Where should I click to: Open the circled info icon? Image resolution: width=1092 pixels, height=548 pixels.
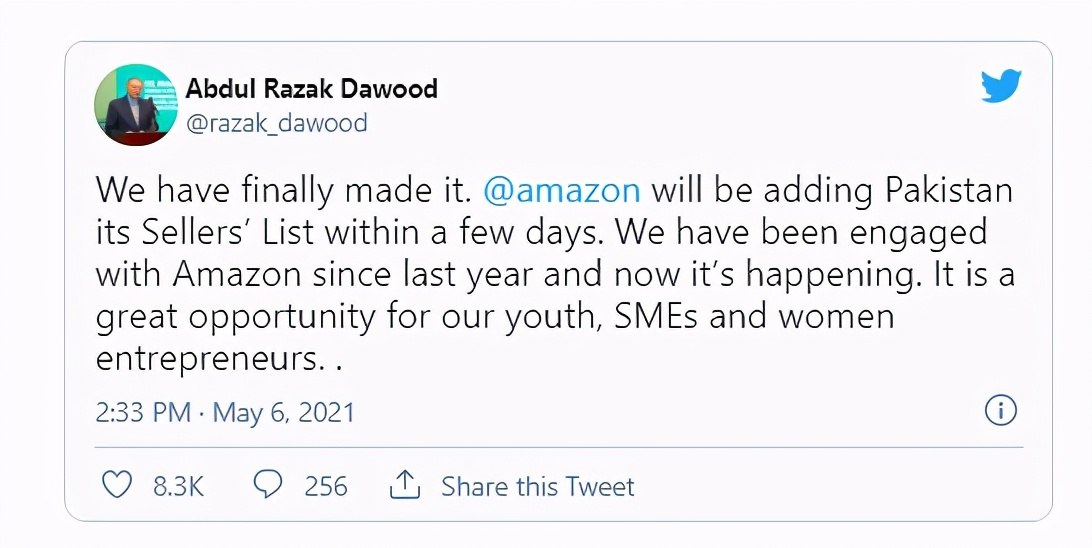[x=1001, y=410]
